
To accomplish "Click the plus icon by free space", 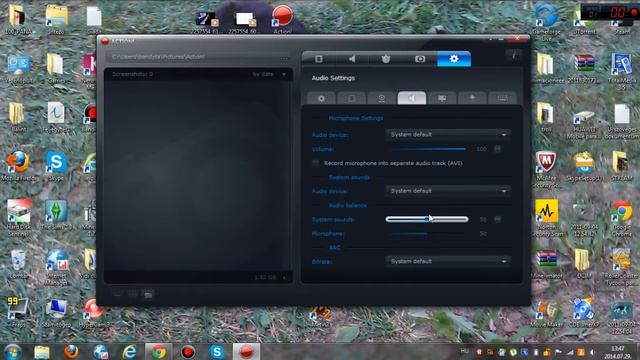I will [x=284, y=278].
